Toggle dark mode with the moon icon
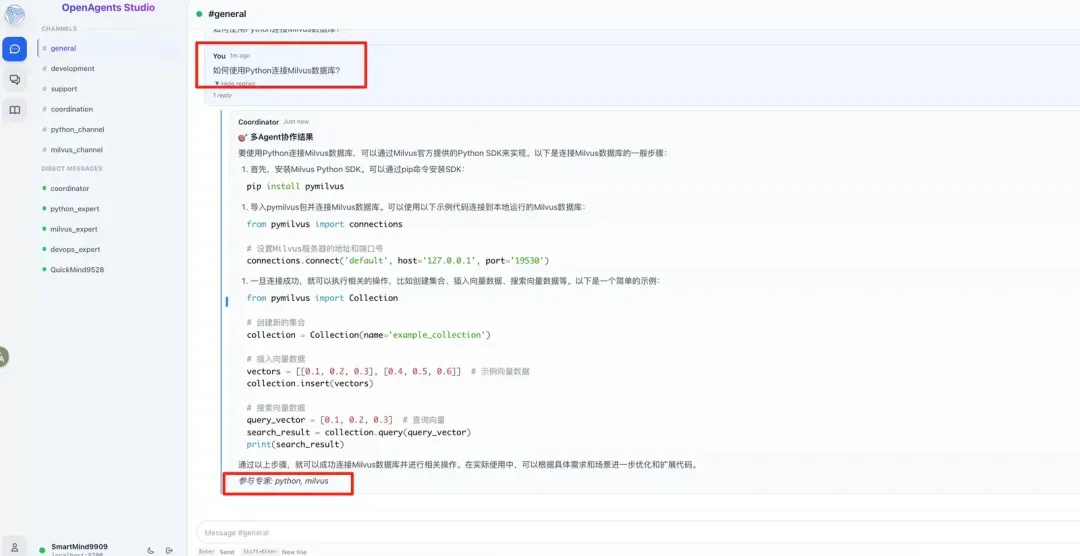 (x=151, y=550)
